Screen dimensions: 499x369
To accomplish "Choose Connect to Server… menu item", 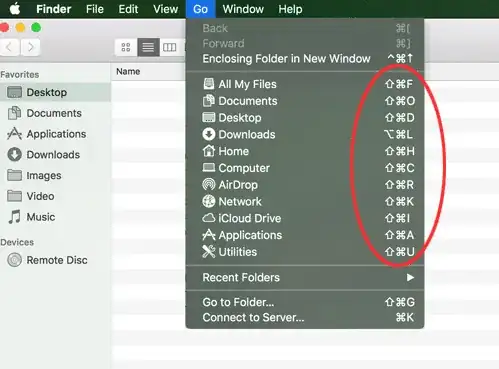I will coord(305,317).
